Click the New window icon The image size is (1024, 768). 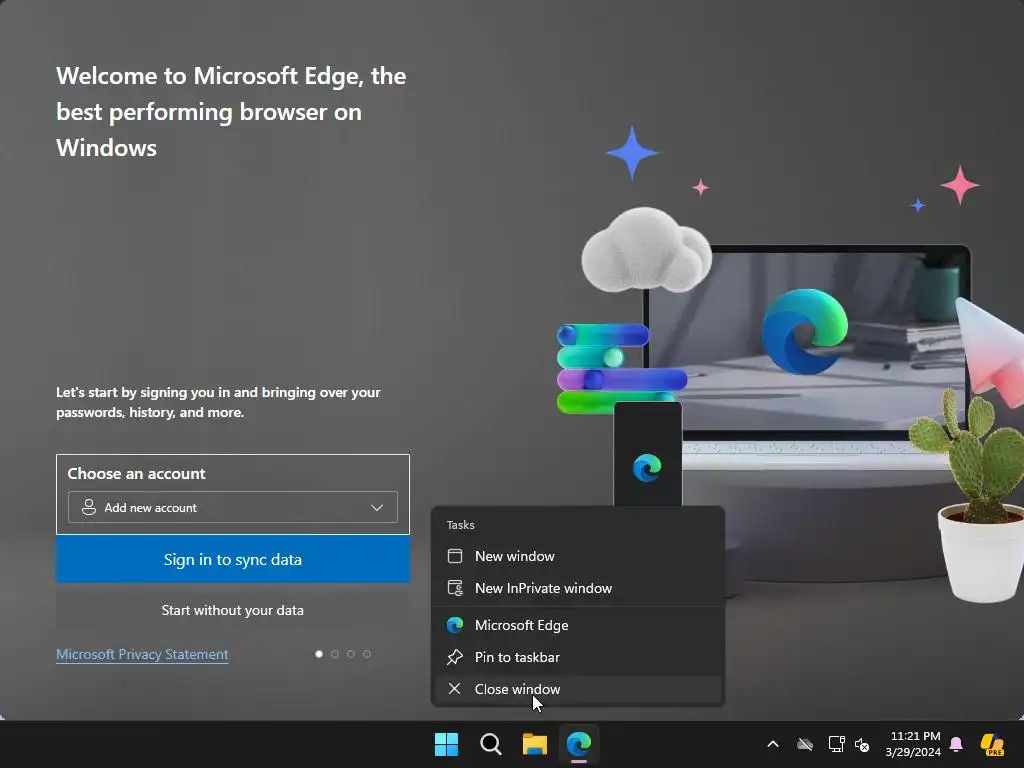click(x=455, y=556)
